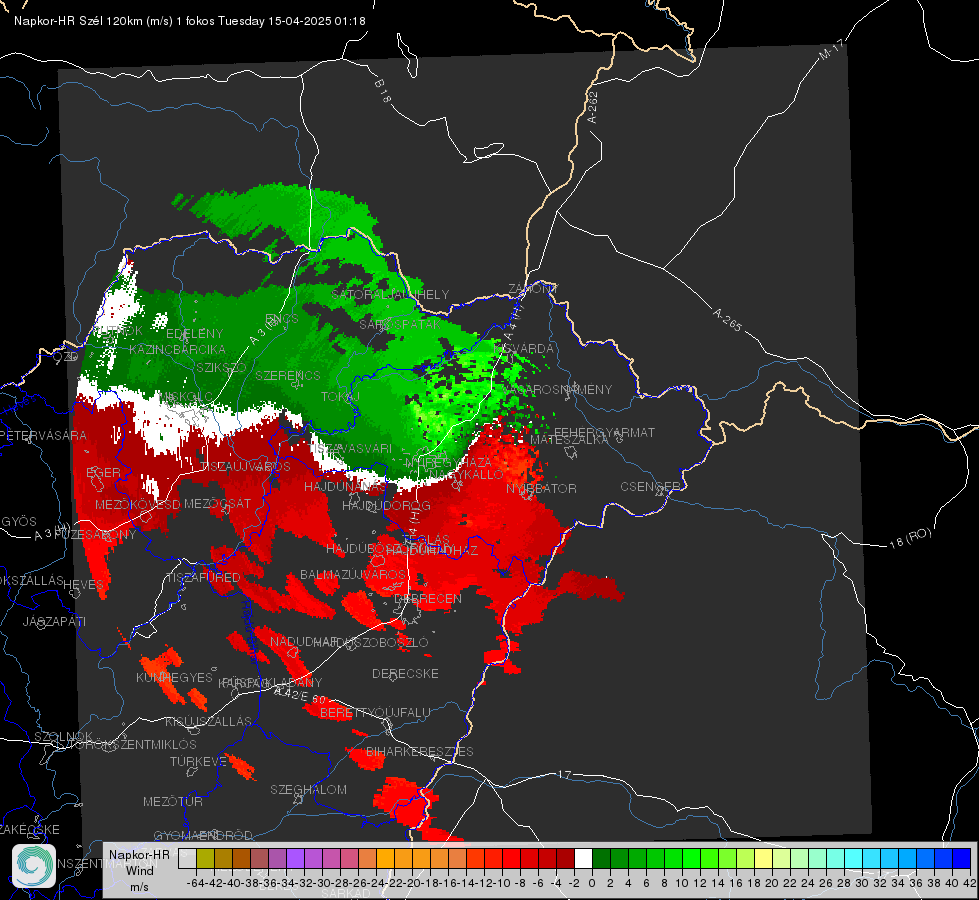Viewport: 979px width, 900px height.
Task: Click the title text 'Napkor-HR Szél 120km (m/s)'
Action: click(94, 21)
